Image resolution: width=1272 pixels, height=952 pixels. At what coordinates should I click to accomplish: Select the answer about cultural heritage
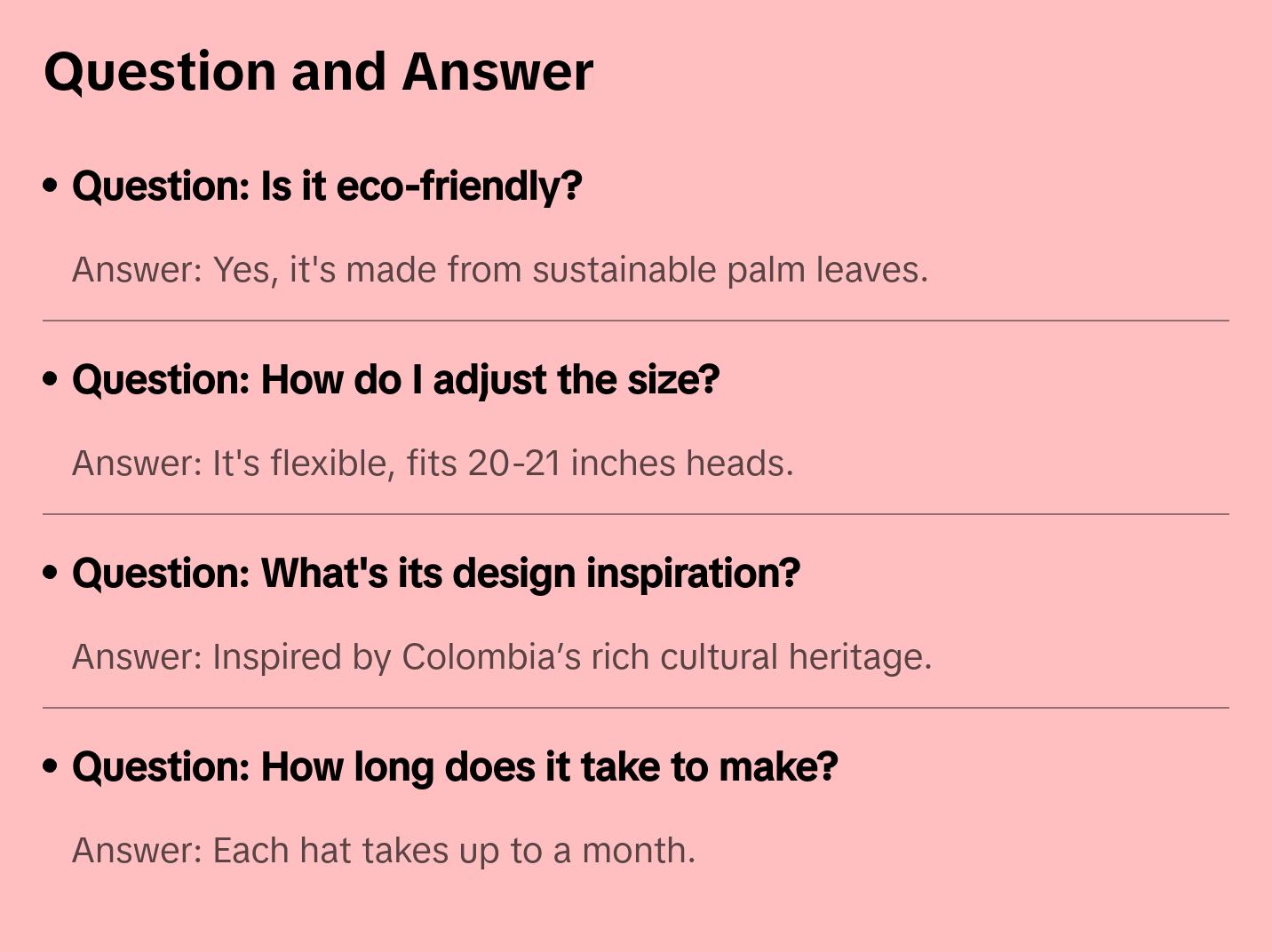point(502,657)
